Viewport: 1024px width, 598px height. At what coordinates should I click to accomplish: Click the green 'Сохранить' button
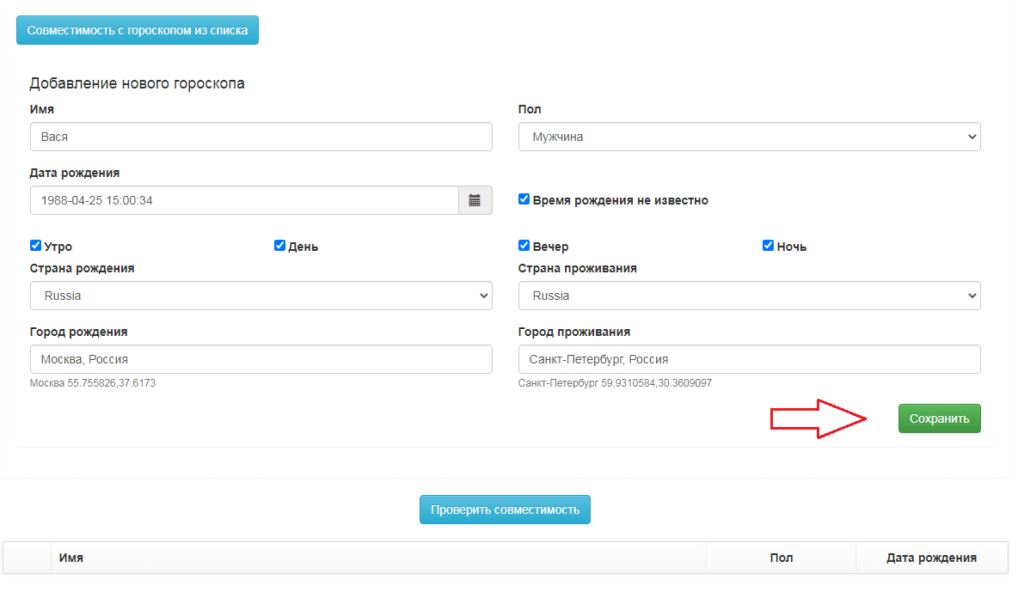click(939, 419)
